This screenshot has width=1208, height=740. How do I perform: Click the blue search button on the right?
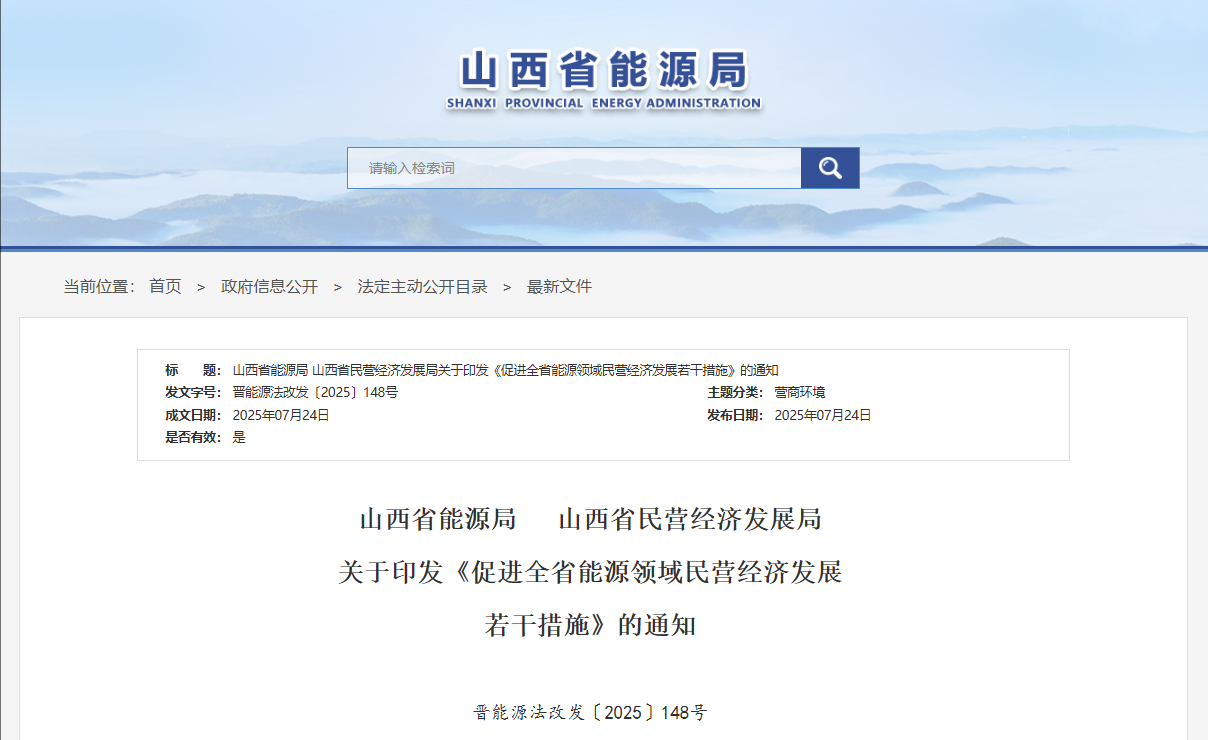830,167
